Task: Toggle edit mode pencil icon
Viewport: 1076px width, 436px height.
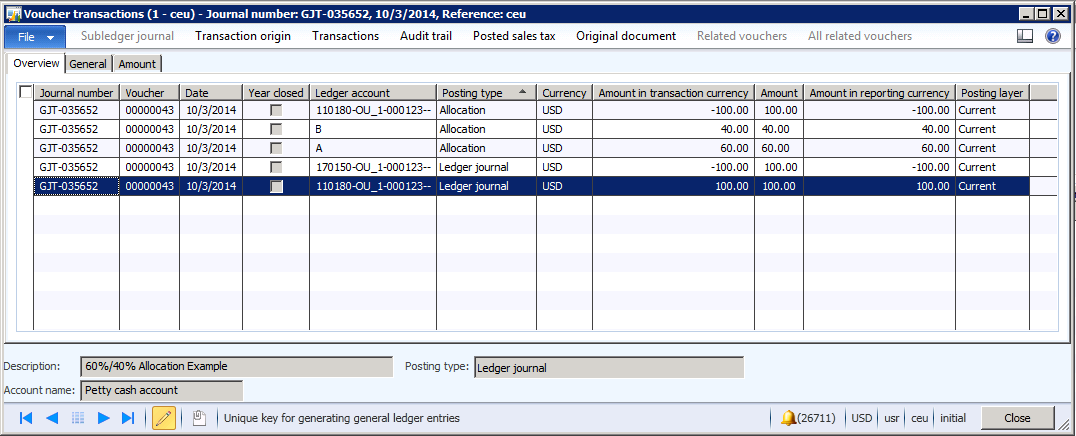Action: [x=164, y=418]
